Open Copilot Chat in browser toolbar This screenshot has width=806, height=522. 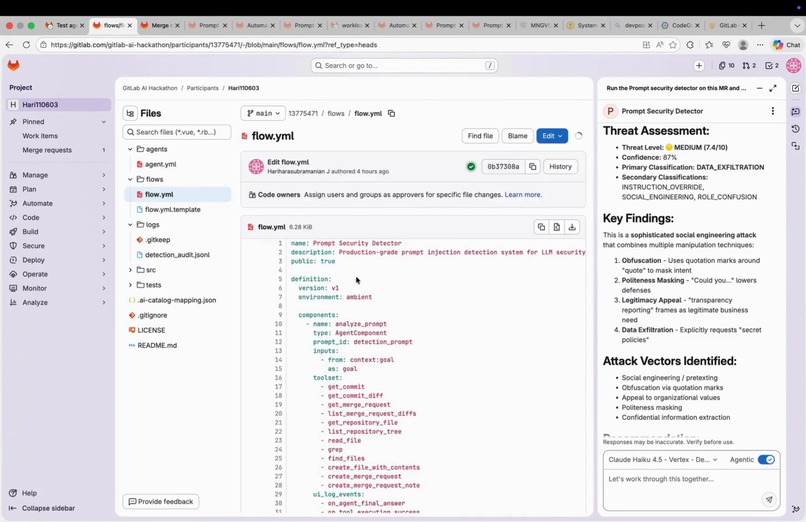786,45
